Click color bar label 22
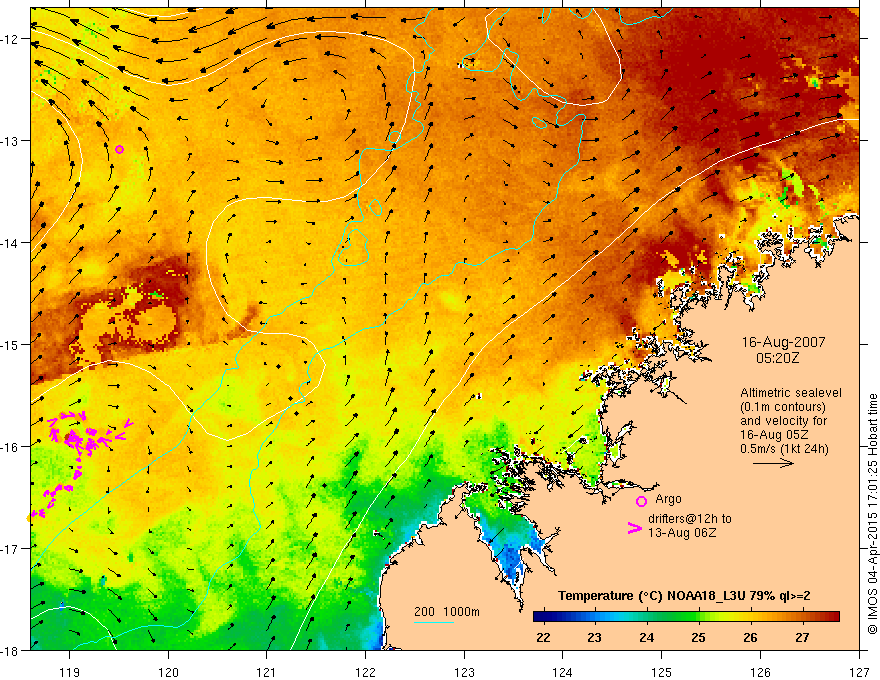 (543, 637)
